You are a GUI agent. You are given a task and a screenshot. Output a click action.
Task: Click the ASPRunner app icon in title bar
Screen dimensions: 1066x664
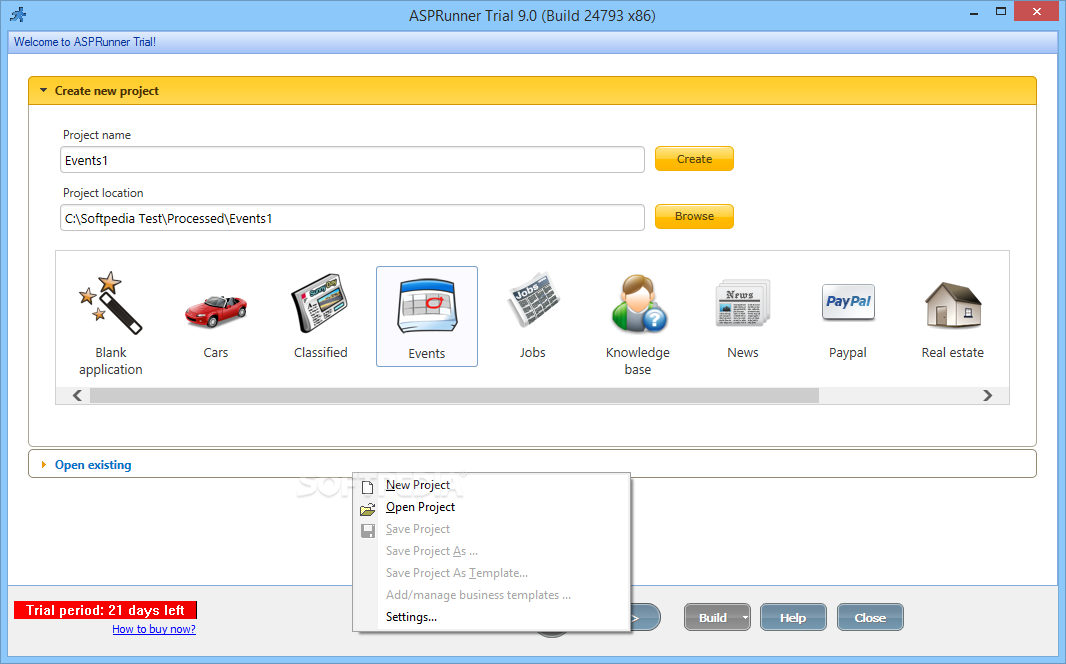click(x=18, y=14)
